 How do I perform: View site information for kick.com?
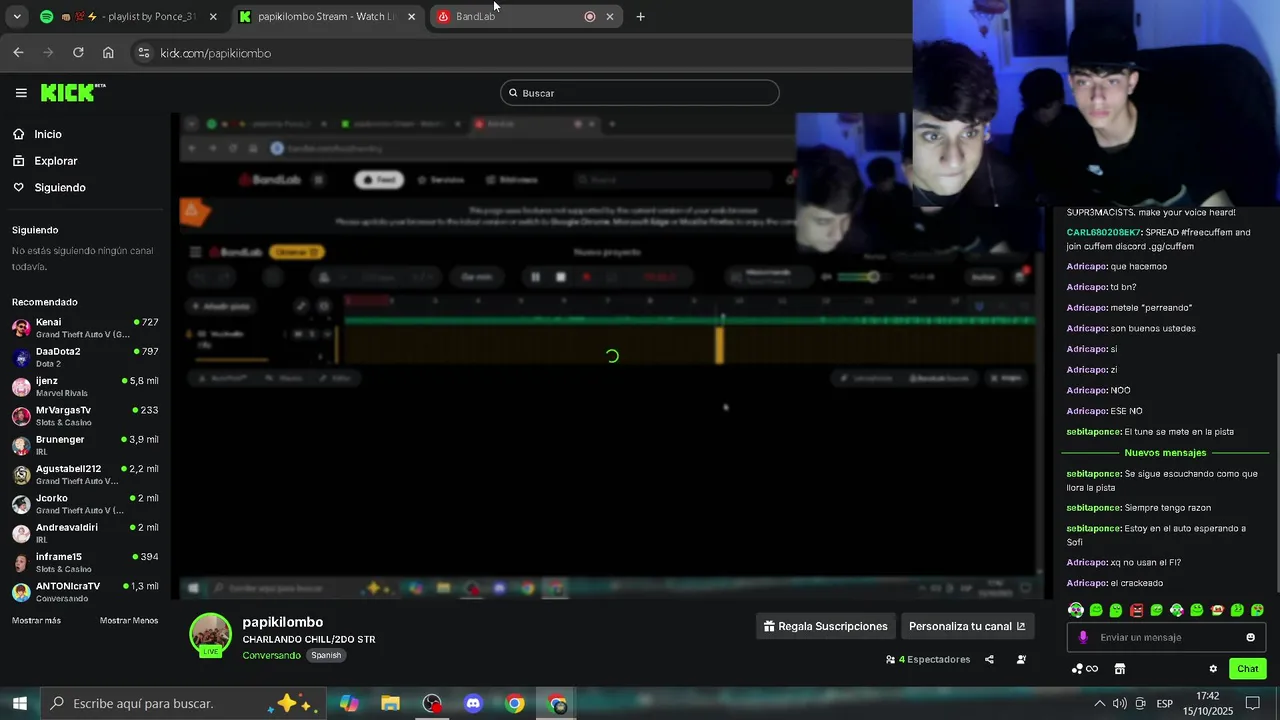[x=143, y=53]
